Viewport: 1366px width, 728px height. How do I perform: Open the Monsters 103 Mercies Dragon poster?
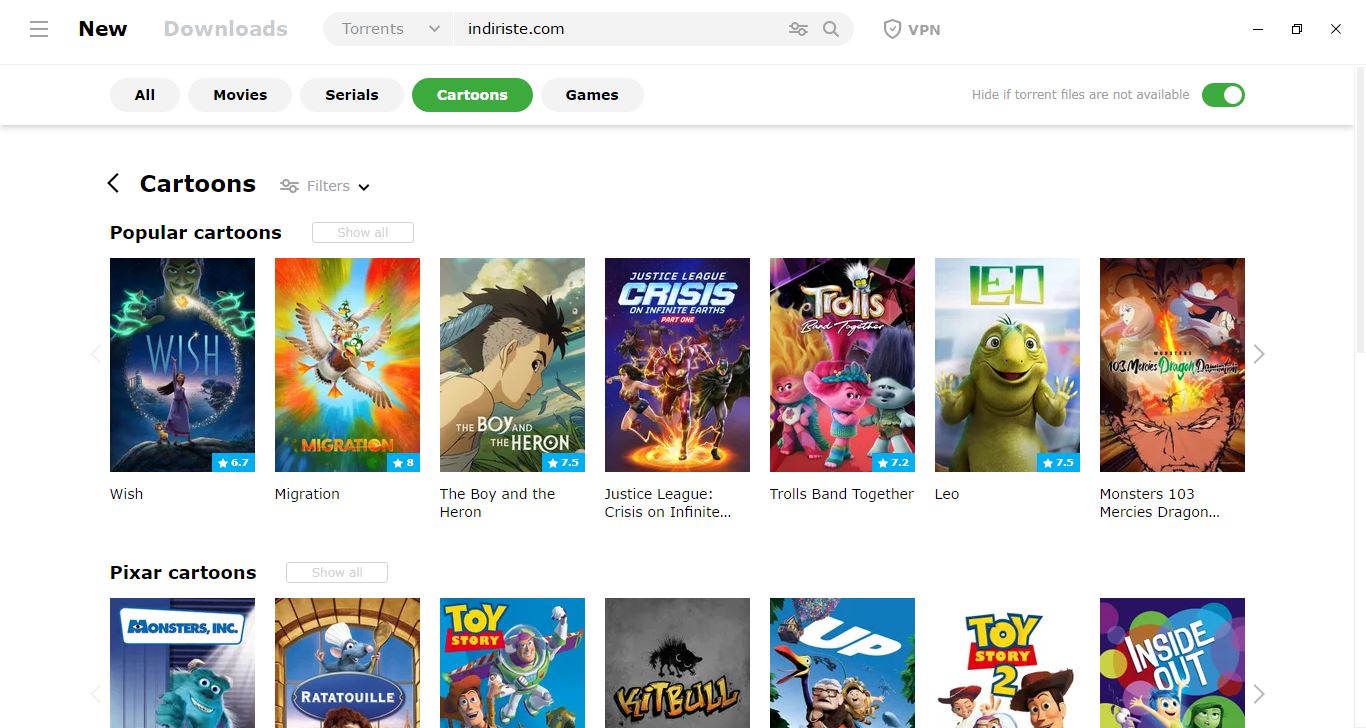point(1172,365)
